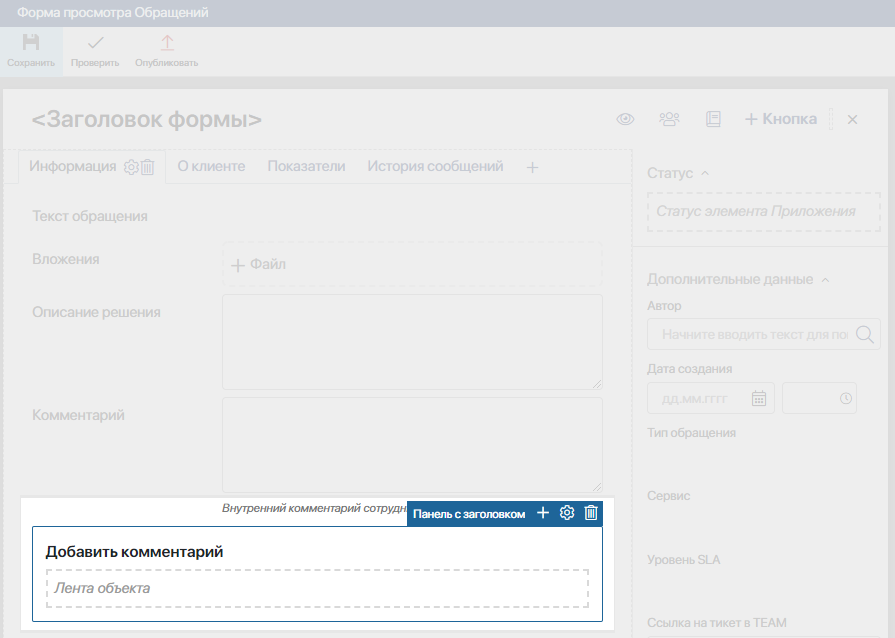Open the История сообщений tab
Image resolution: width=895 pixels, height=638 pixels.
tap(435, 166)
